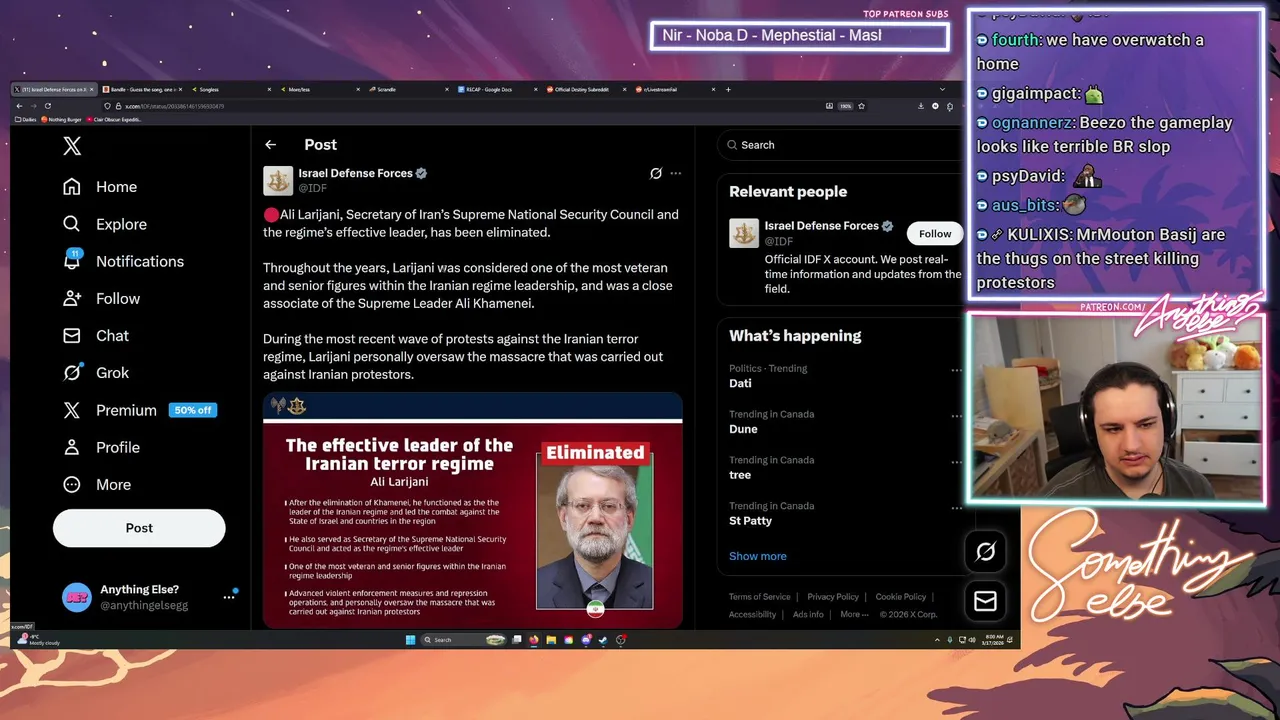Viewport: 1280px width, 720px height.
Task: Click Israel Defense Forces name in Relevant people
Action: point(822,226)
